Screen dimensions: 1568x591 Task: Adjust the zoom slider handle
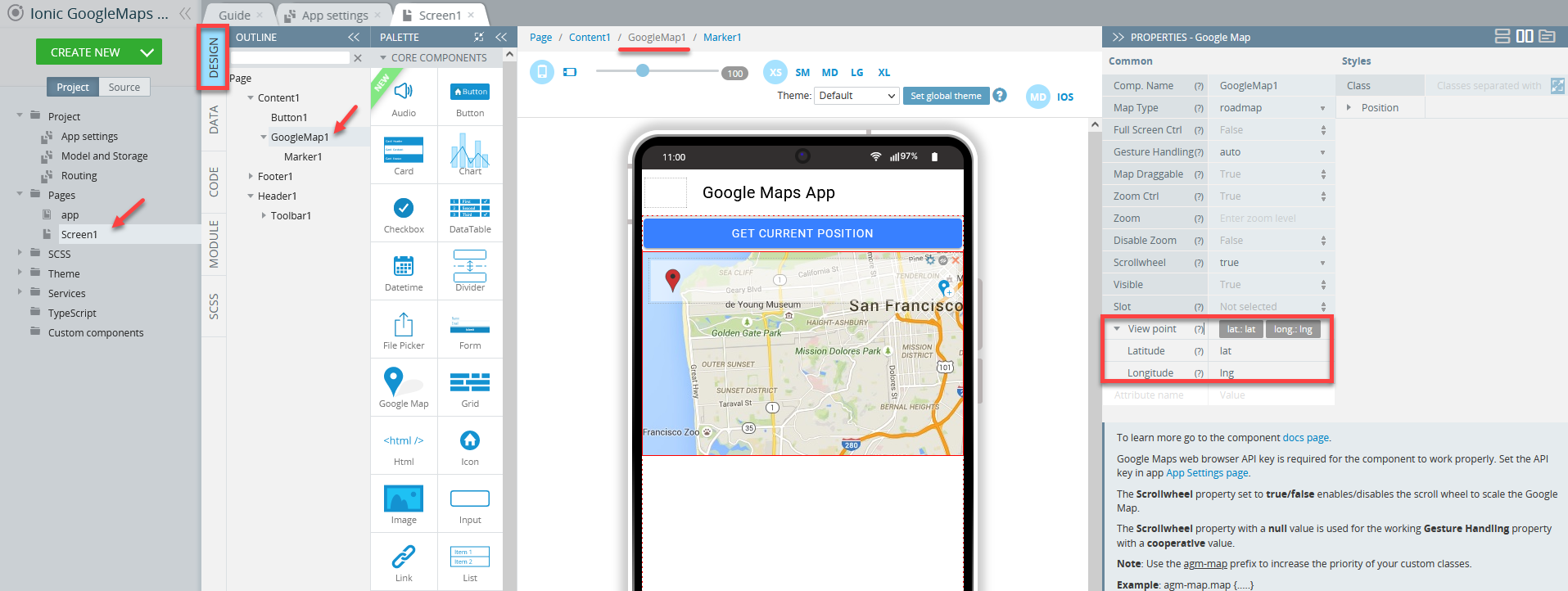pyautogui.click(x=643, y=70)
